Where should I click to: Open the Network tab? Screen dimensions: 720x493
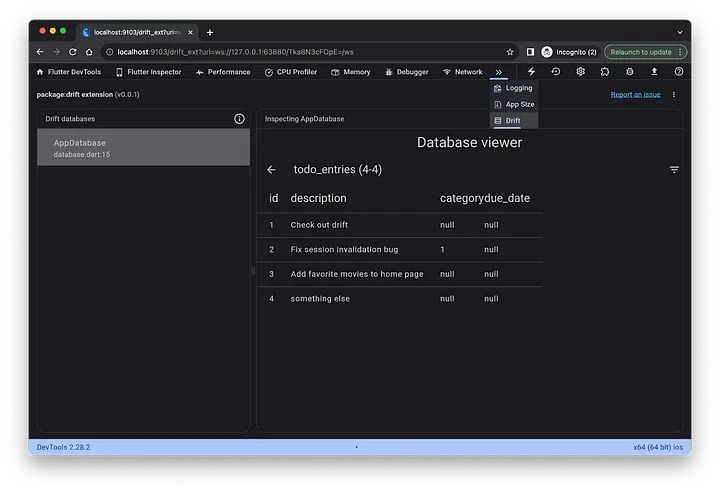462,72
